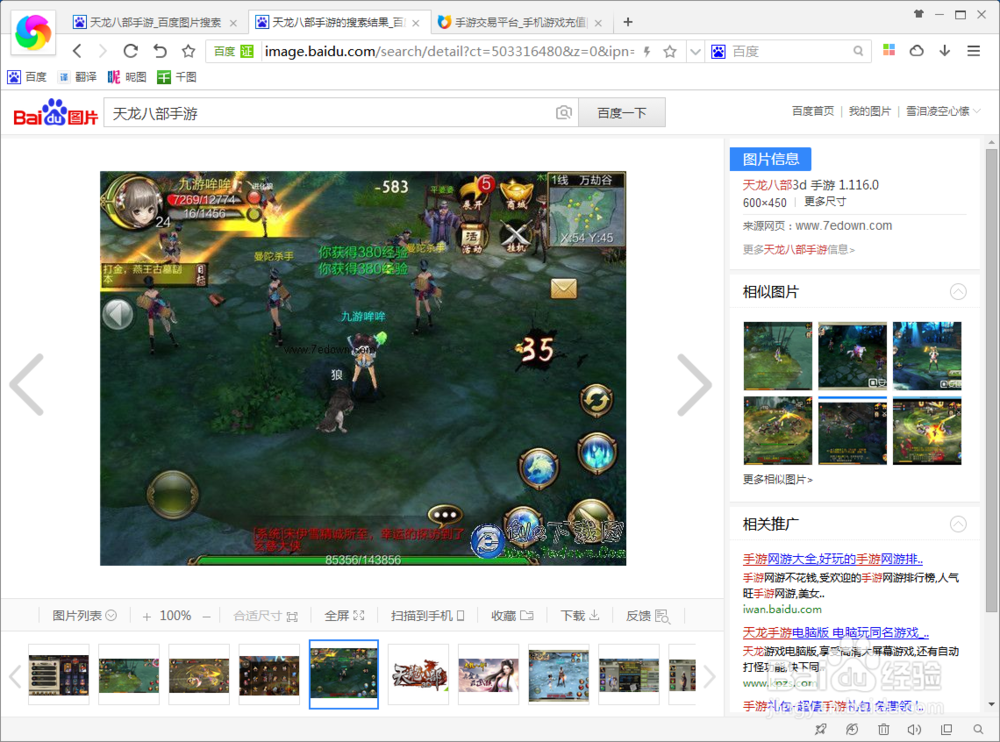
Task: Click the lightning speed-mode icon in address bar
Action: click(x=647, y=52)
